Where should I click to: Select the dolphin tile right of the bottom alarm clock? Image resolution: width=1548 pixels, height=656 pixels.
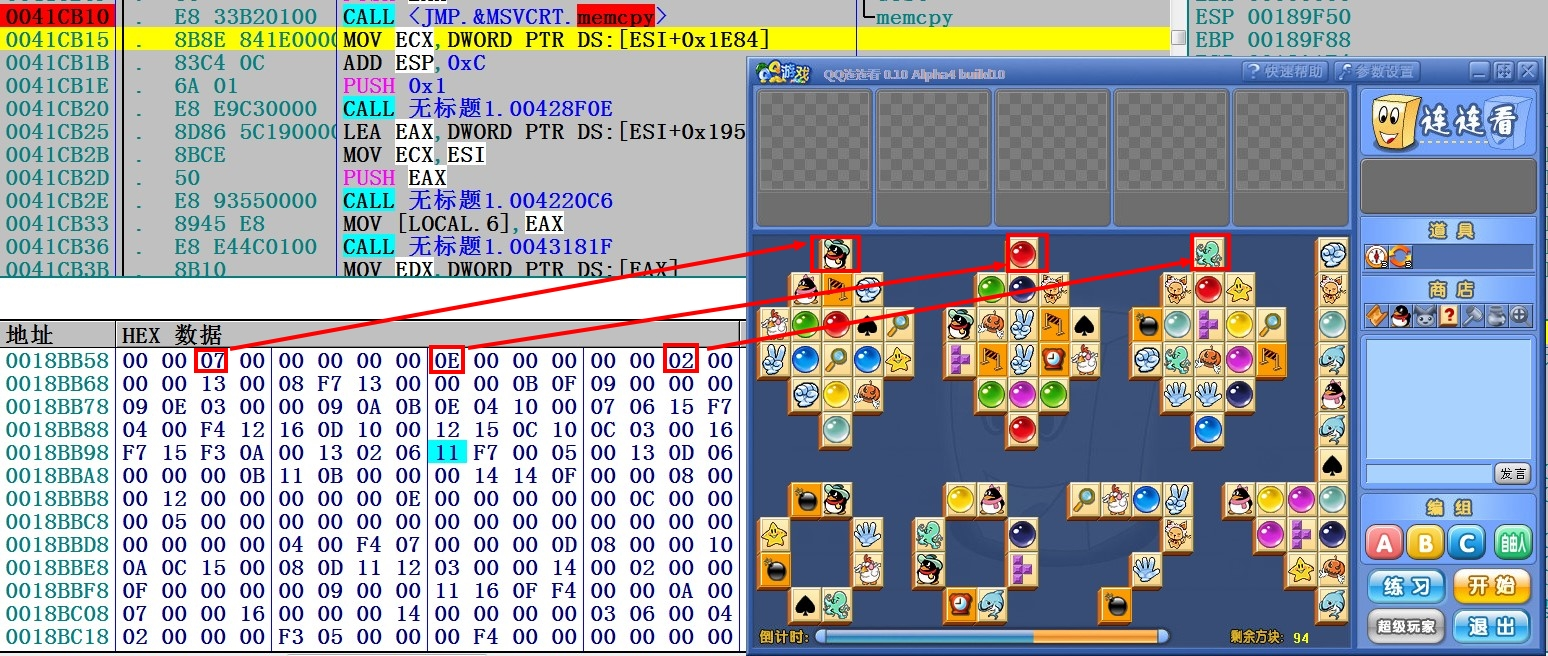(991, 603)
